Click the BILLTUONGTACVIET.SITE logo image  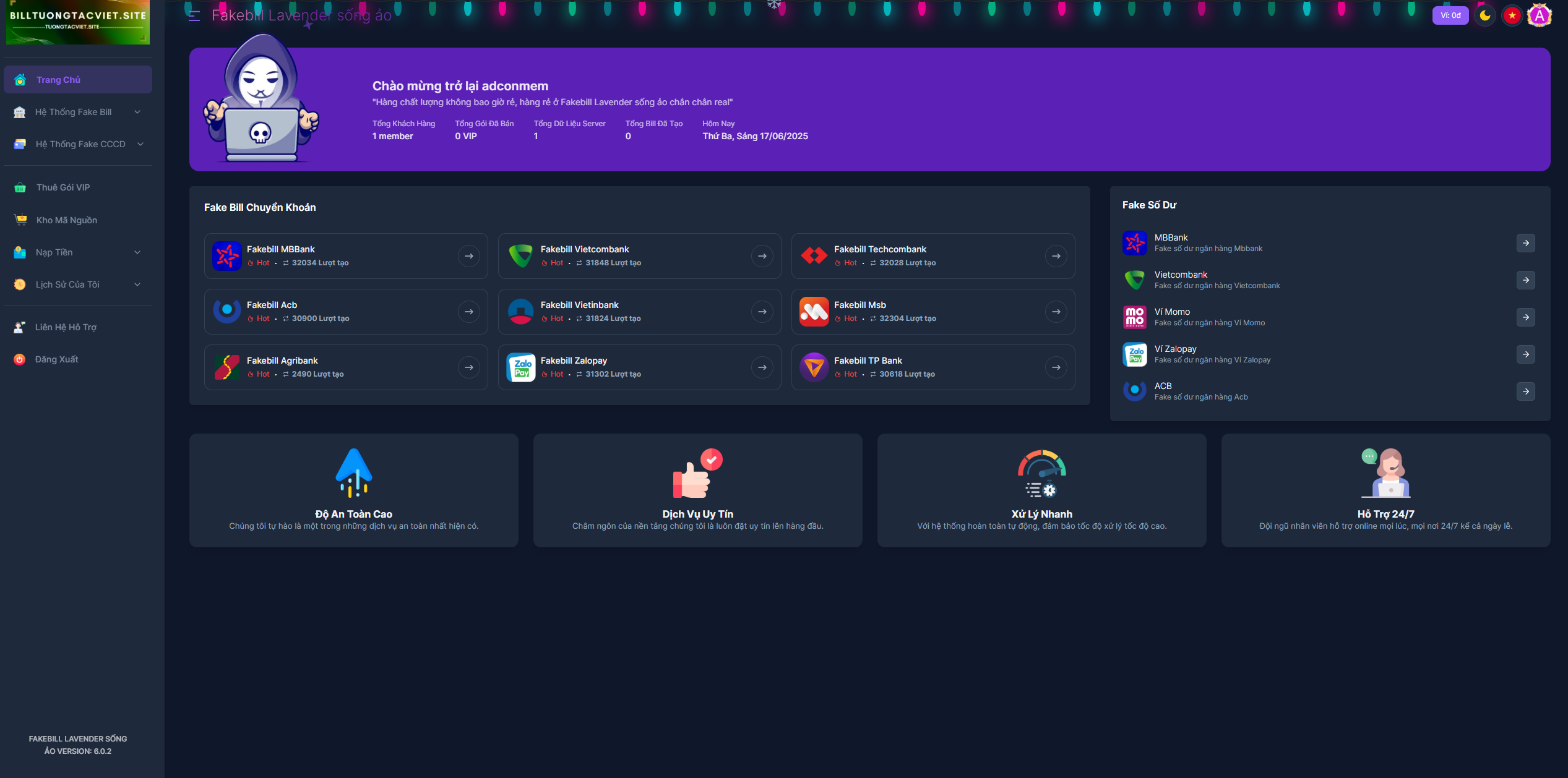point(78,23)
